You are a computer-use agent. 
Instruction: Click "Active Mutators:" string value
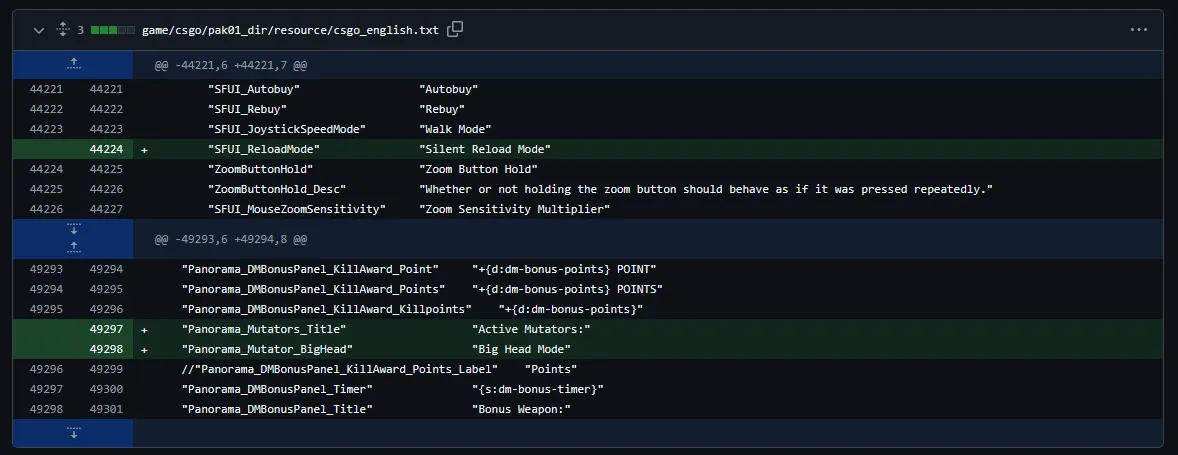531,329
